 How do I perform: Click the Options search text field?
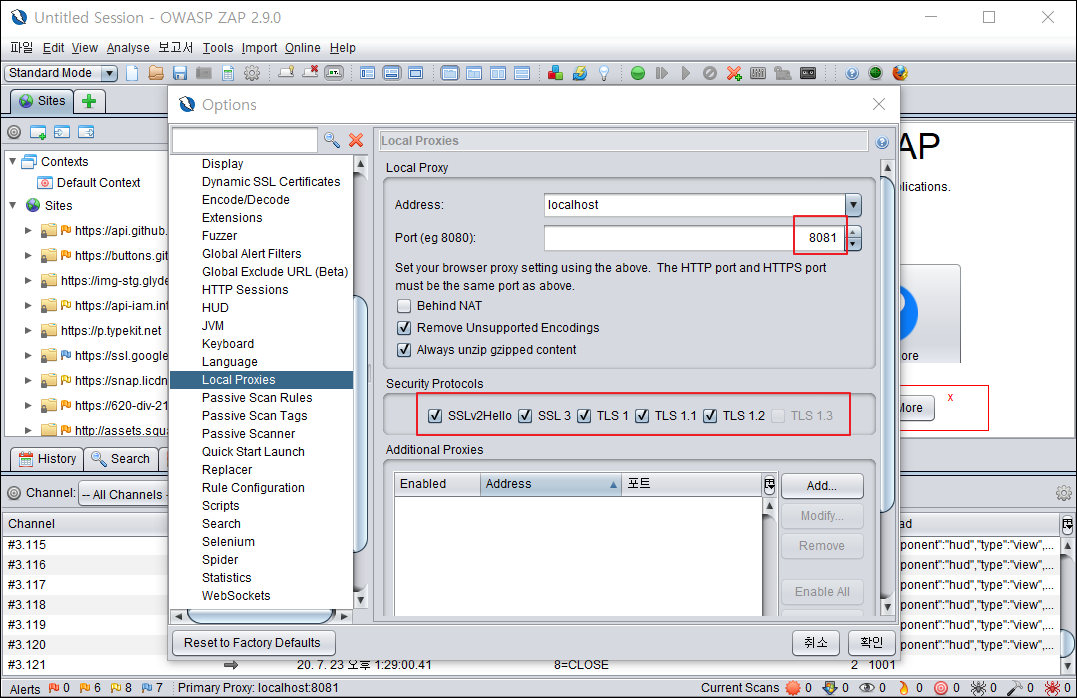[x=245, y=140]
